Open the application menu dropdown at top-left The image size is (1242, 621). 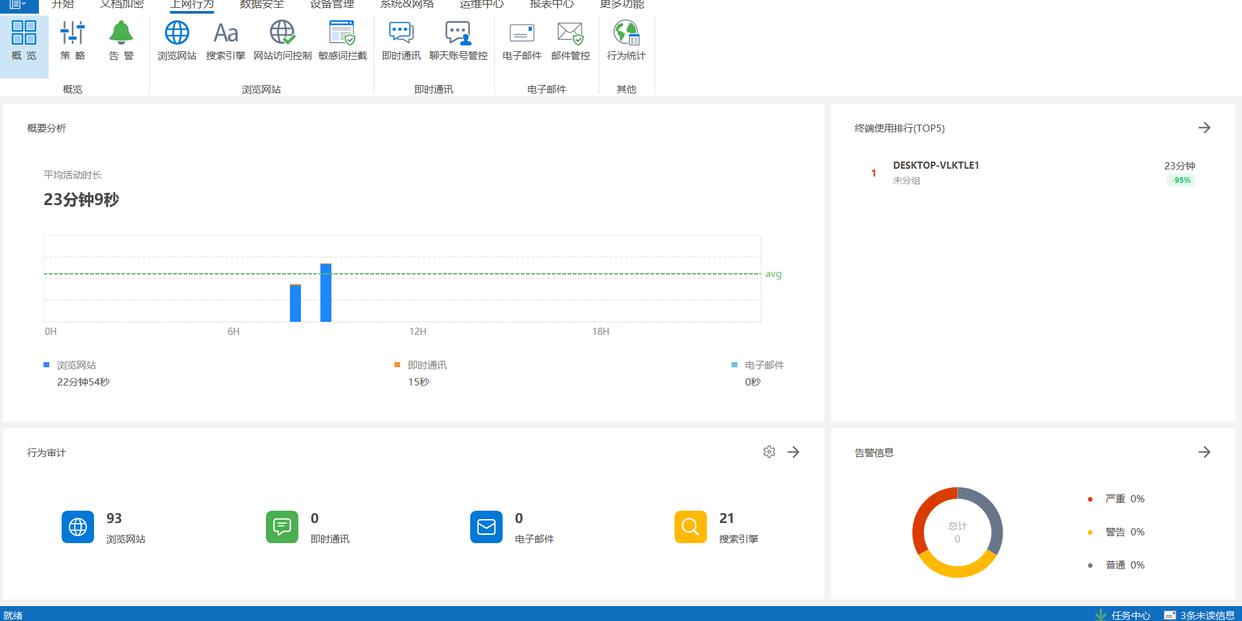pos(17,4)
